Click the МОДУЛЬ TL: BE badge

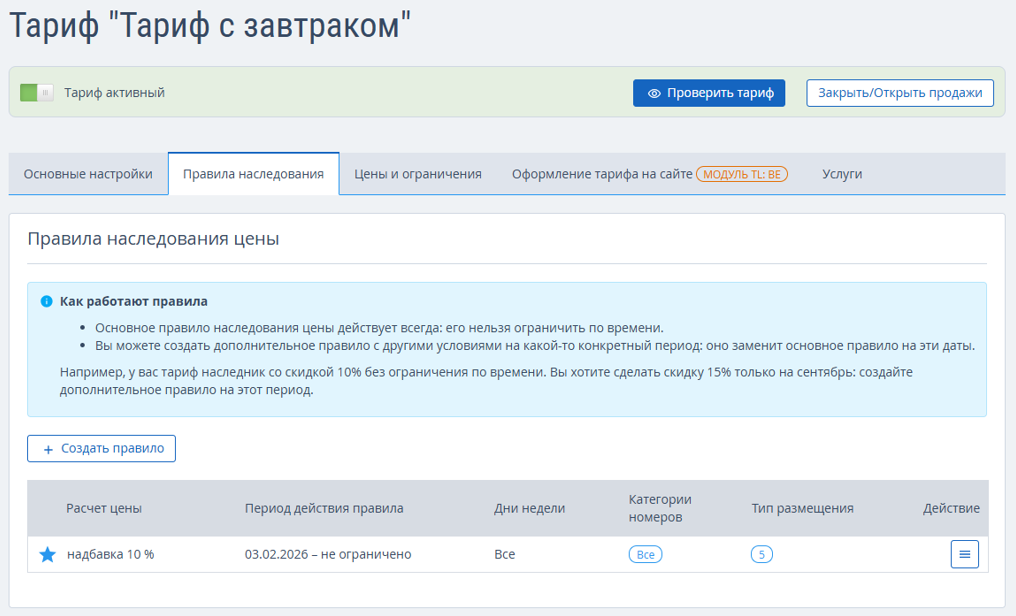(x=742, y=174)
